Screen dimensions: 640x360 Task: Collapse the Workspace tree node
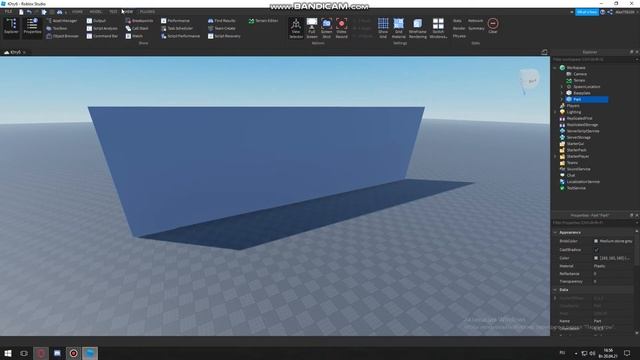[x=555, y=68]
